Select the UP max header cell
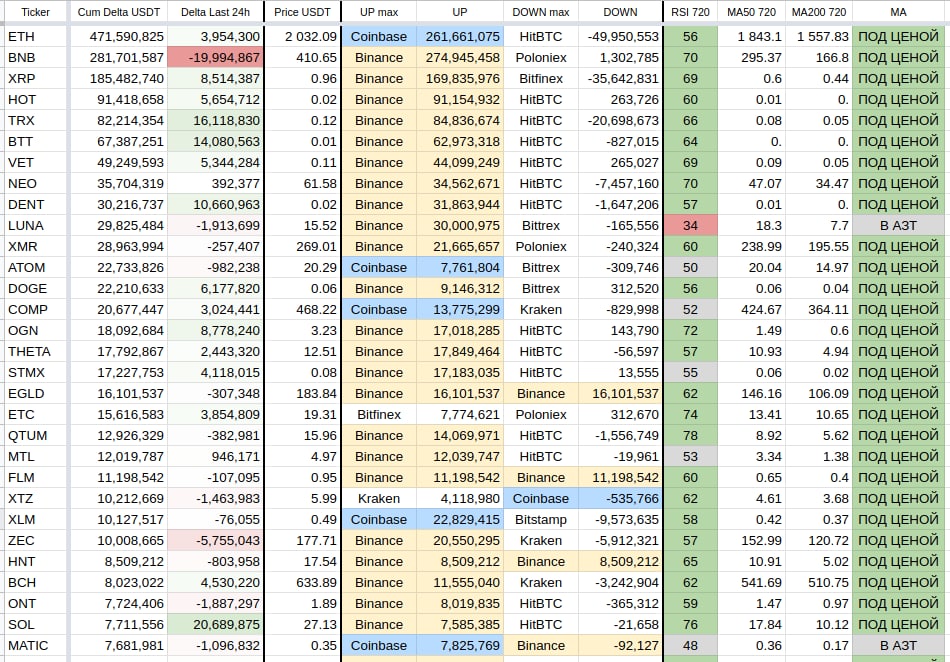Viewport: 950px width, 662px height. tap(379, 12)
